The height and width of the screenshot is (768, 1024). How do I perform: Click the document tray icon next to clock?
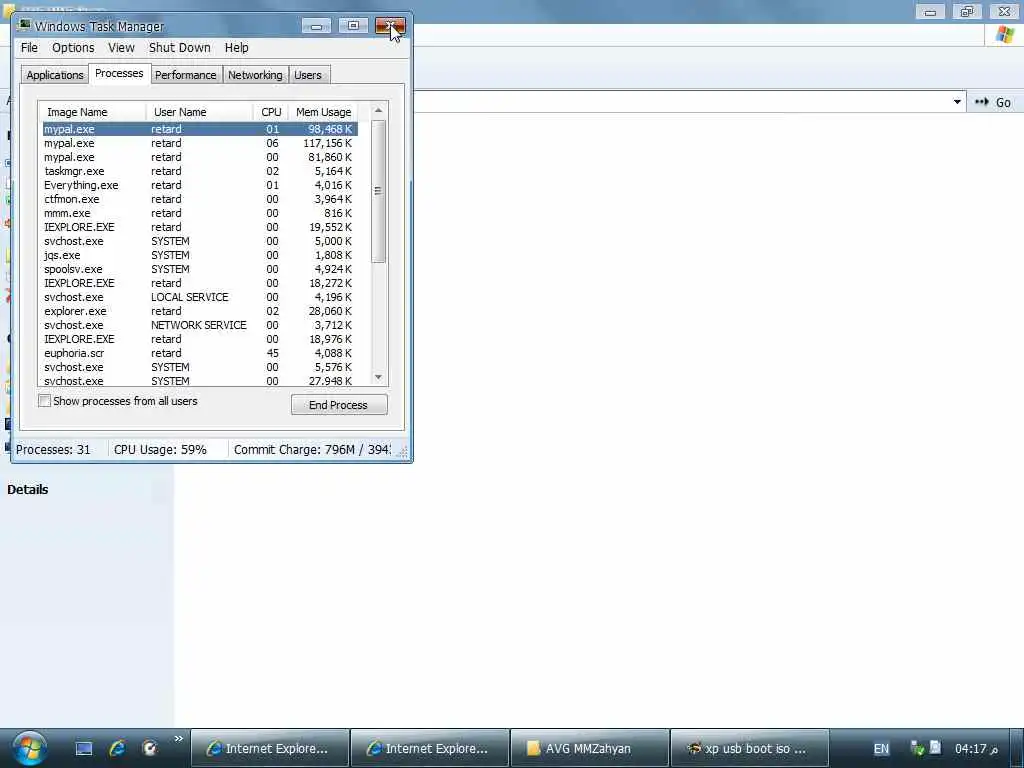coord(935,747)
